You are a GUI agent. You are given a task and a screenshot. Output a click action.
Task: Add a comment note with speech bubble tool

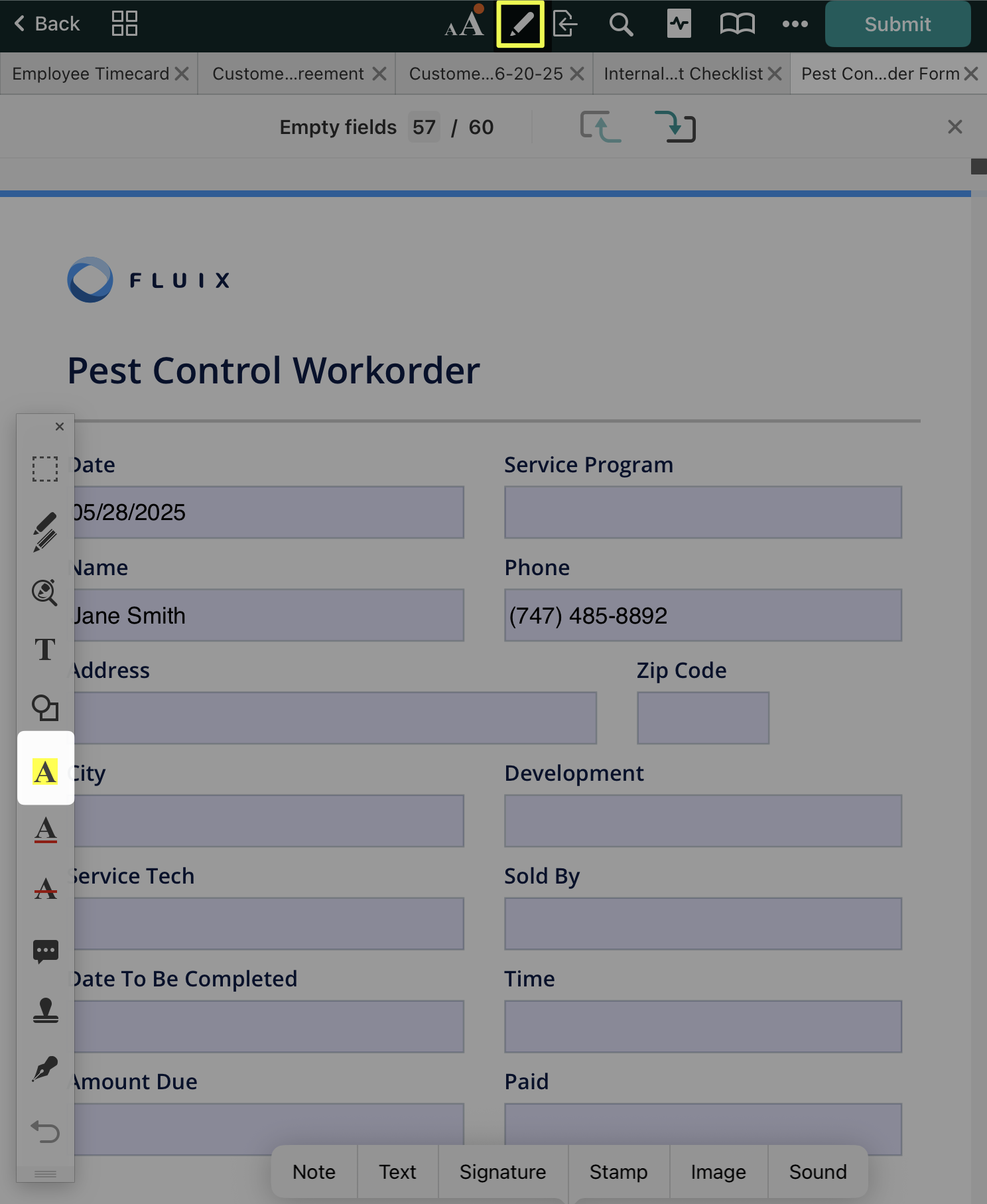pyautogui.click(x=45, y=951)
